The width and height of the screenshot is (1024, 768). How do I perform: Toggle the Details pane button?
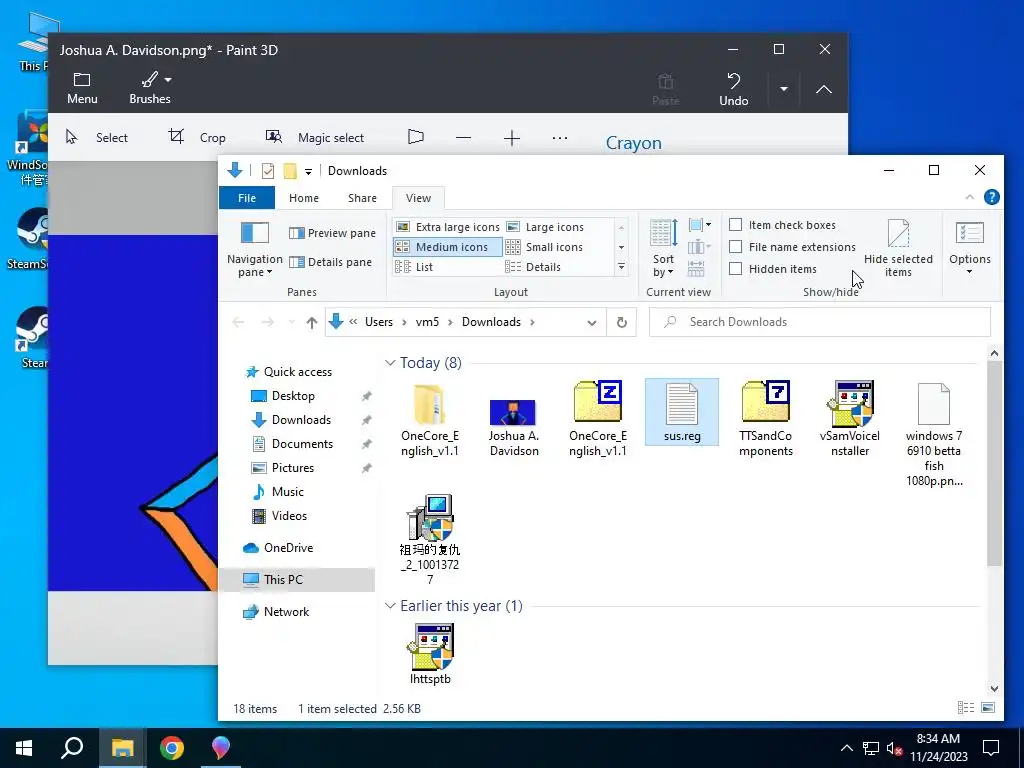click(x=330, y=262)
